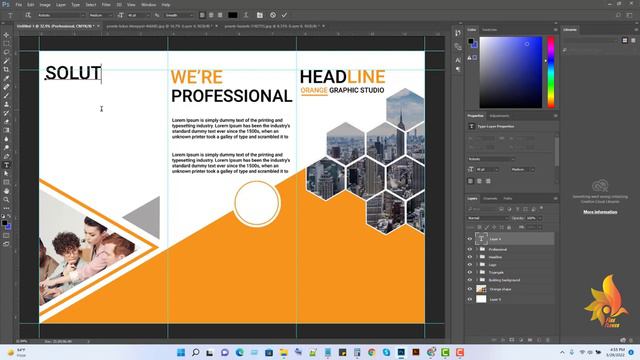Cancel current text edits
The height and width of the screenshot is (360, 640).
tap(273, 15)
